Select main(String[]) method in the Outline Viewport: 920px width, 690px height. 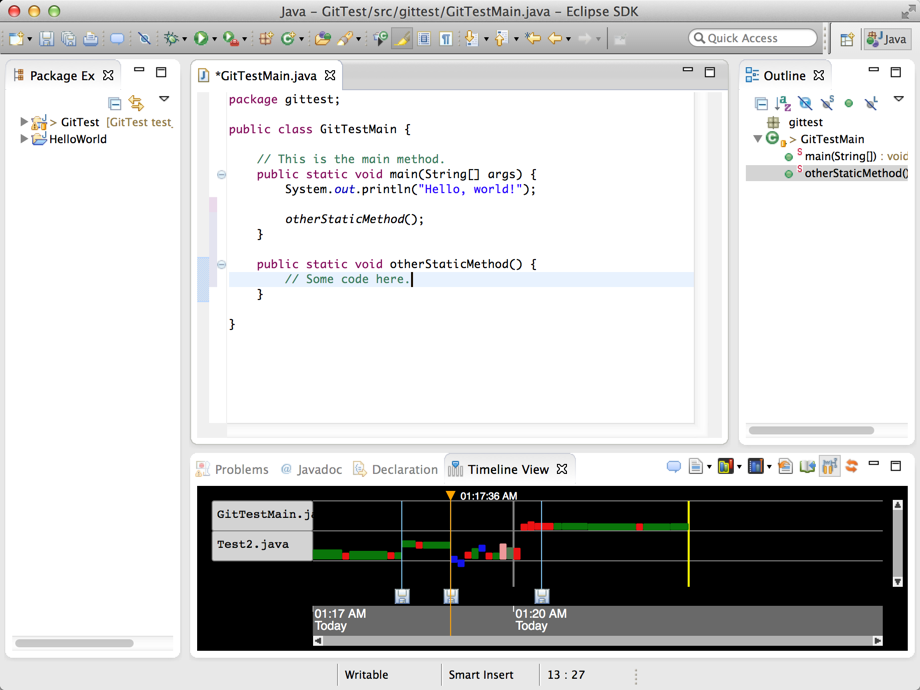click(840, 156)
